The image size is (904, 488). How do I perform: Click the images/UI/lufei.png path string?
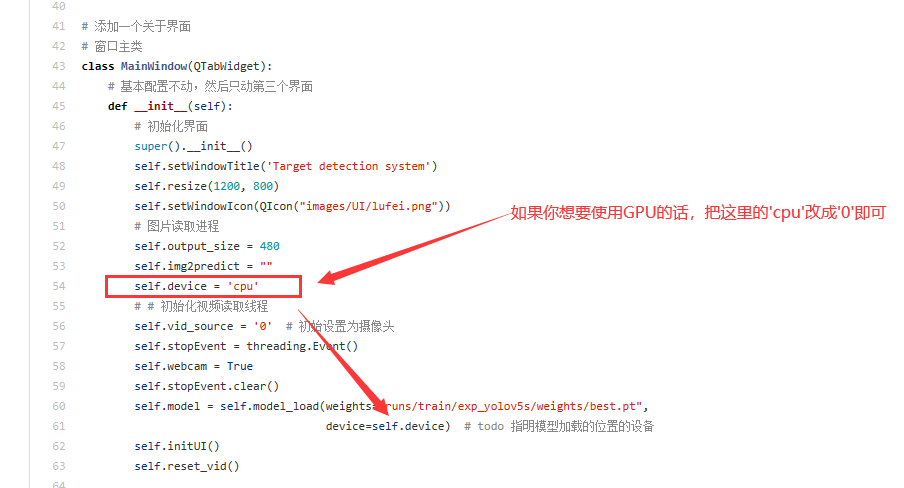pos(368,206)
